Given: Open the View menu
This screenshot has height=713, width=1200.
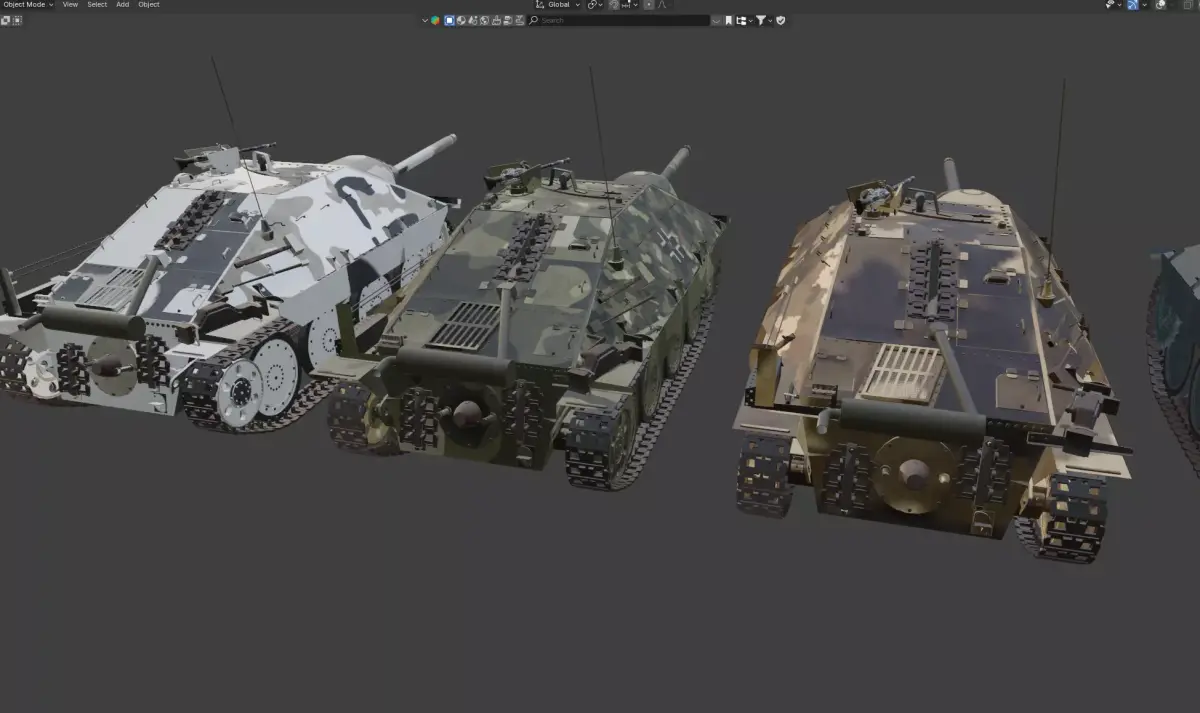Looking at the screenshot, I should (70, 4).
